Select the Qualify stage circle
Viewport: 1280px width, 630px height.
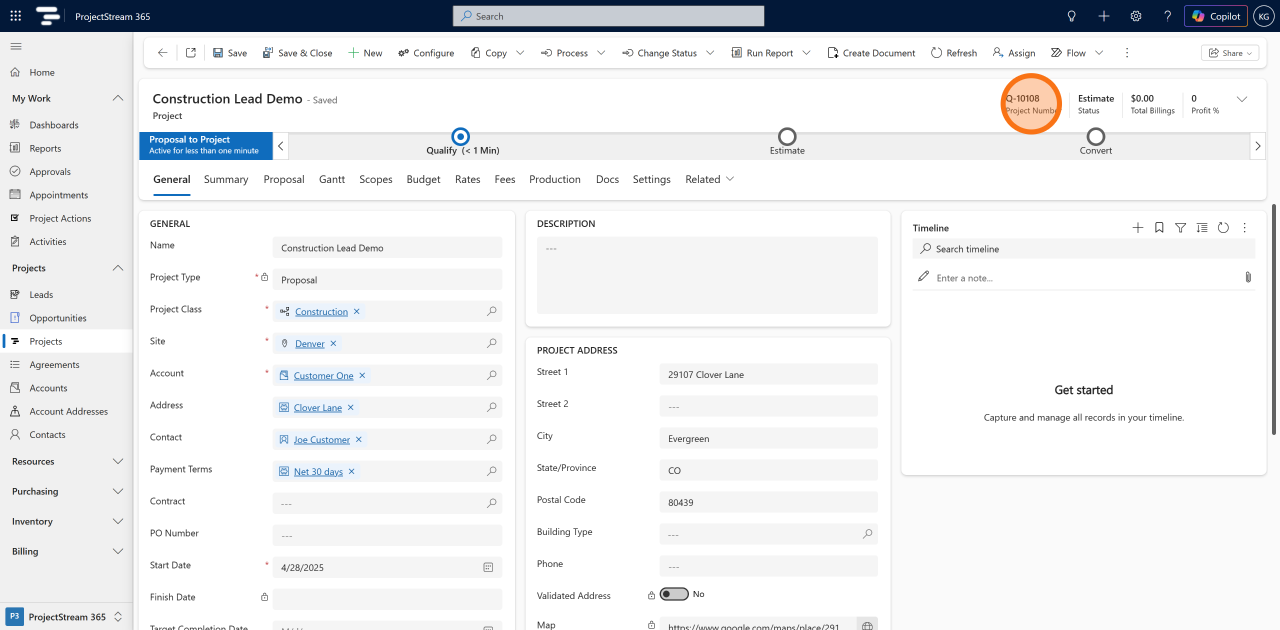point(461,136)
